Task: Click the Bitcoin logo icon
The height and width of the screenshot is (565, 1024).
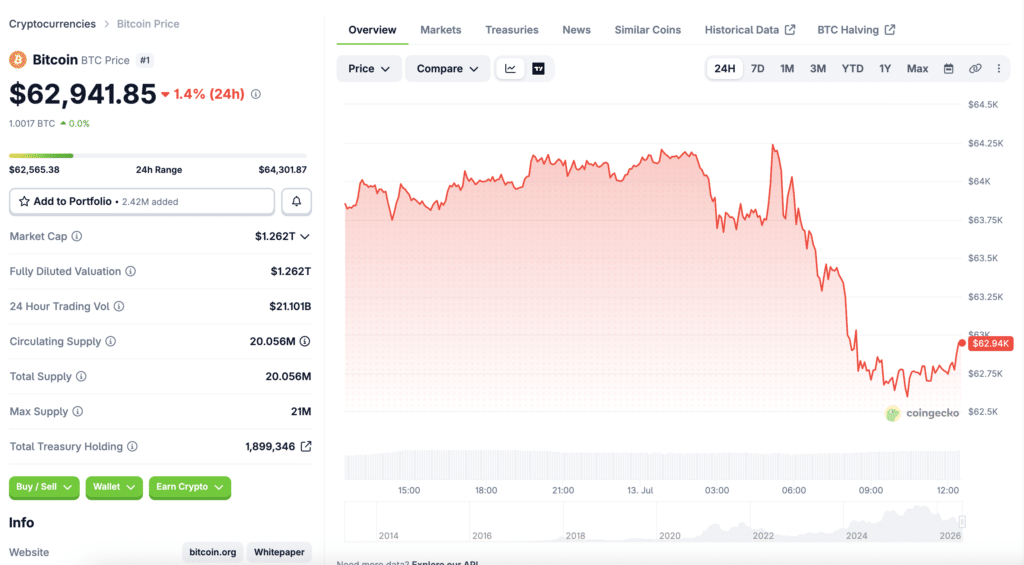Action: click(18, 59)
